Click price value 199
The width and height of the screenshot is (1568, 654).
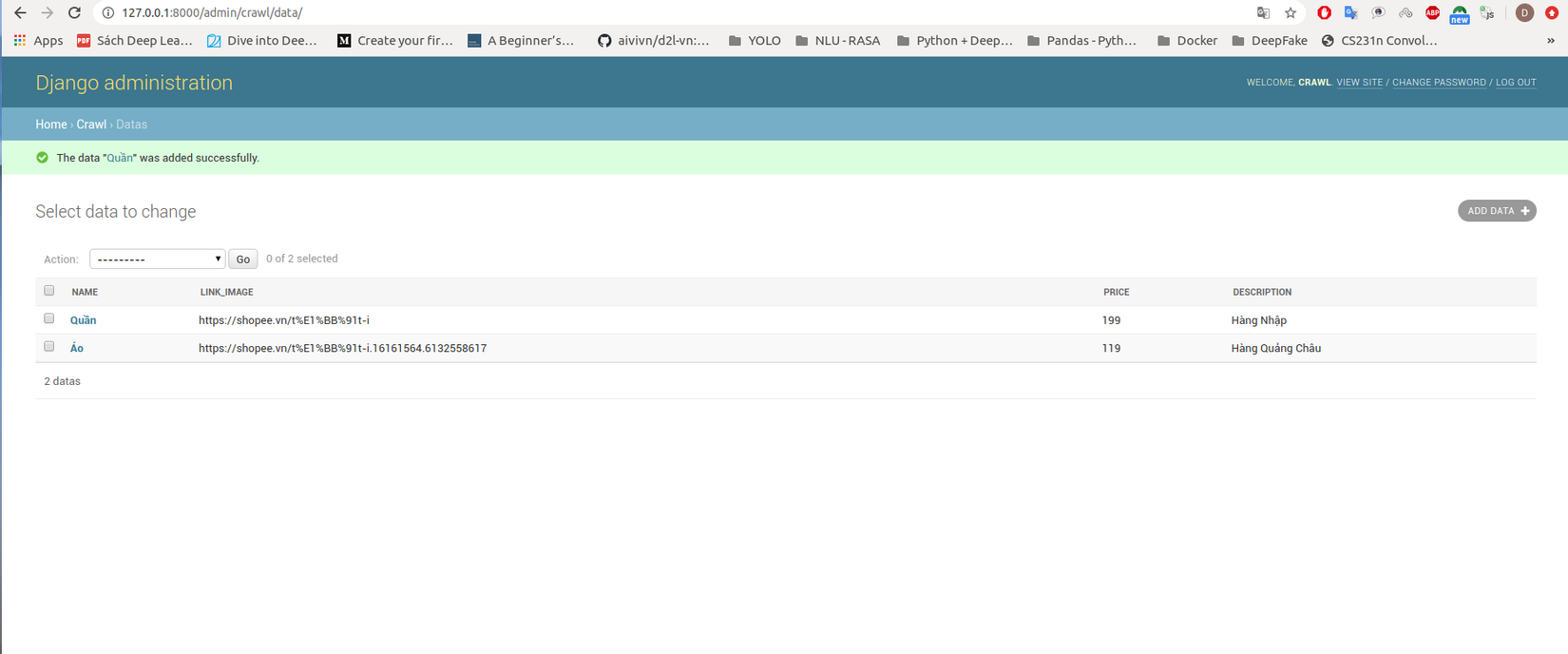pyautogui.click(x=1111, y=320)
